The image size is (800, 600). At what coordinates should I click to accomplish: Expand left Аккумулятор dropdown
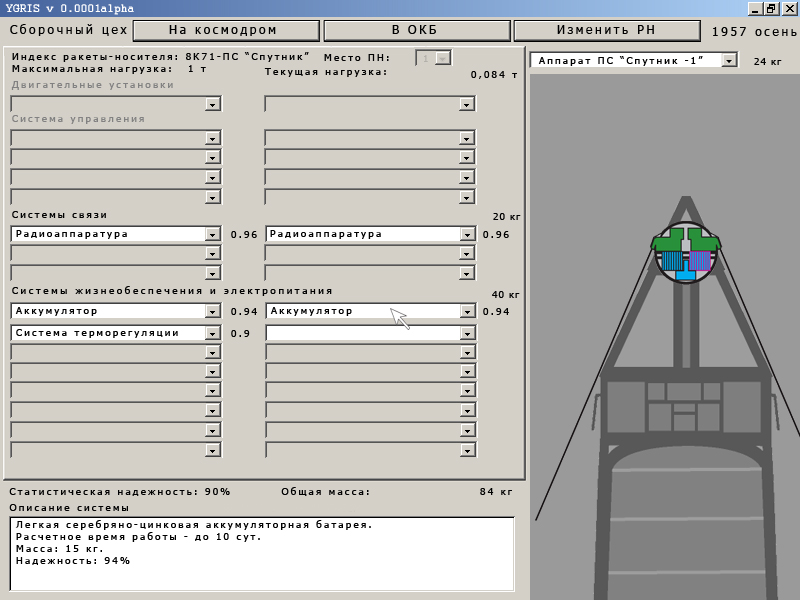click(x=212, y=311)
